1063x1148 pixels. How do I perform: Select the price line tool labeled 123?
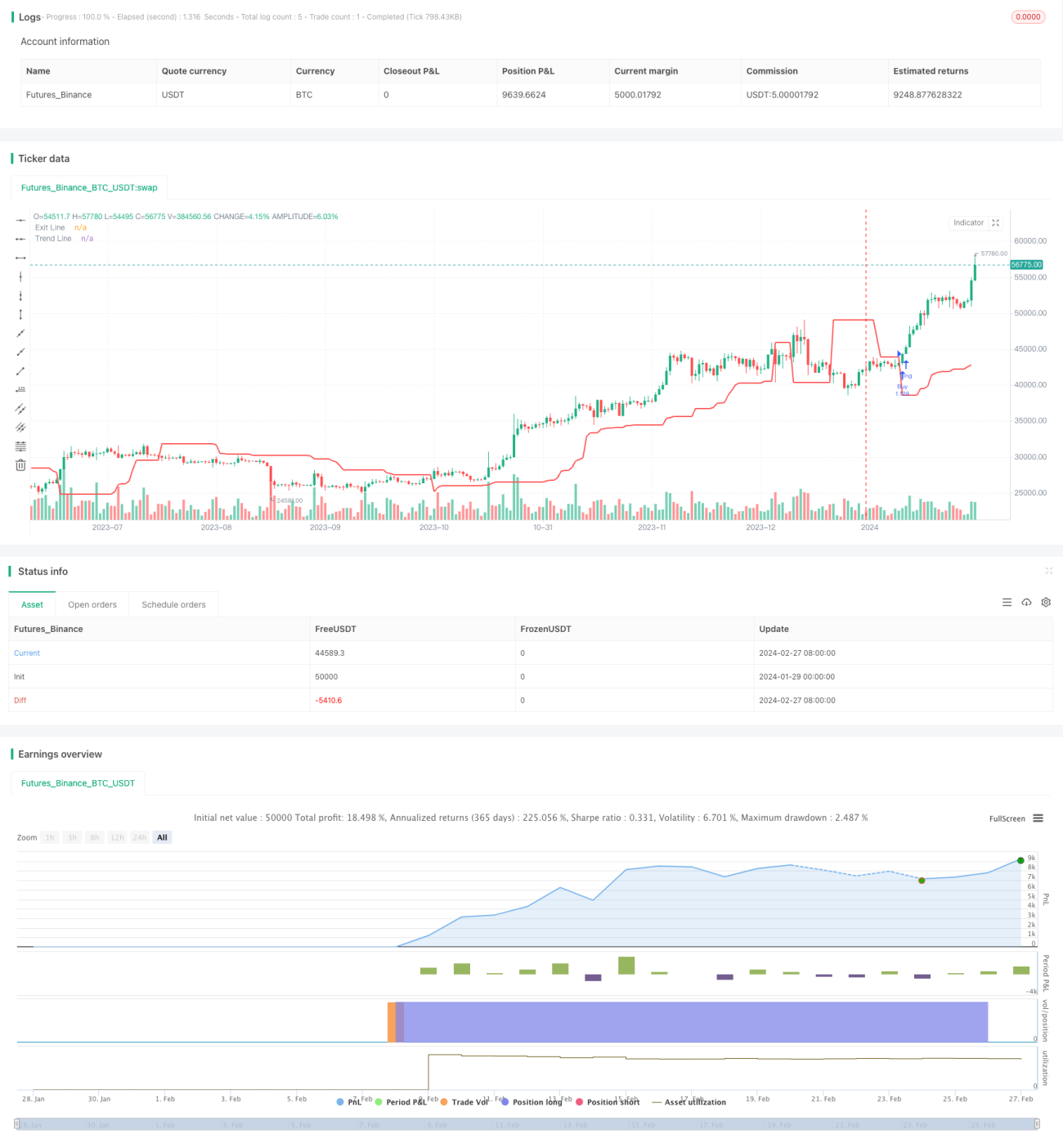click(20, 390)
